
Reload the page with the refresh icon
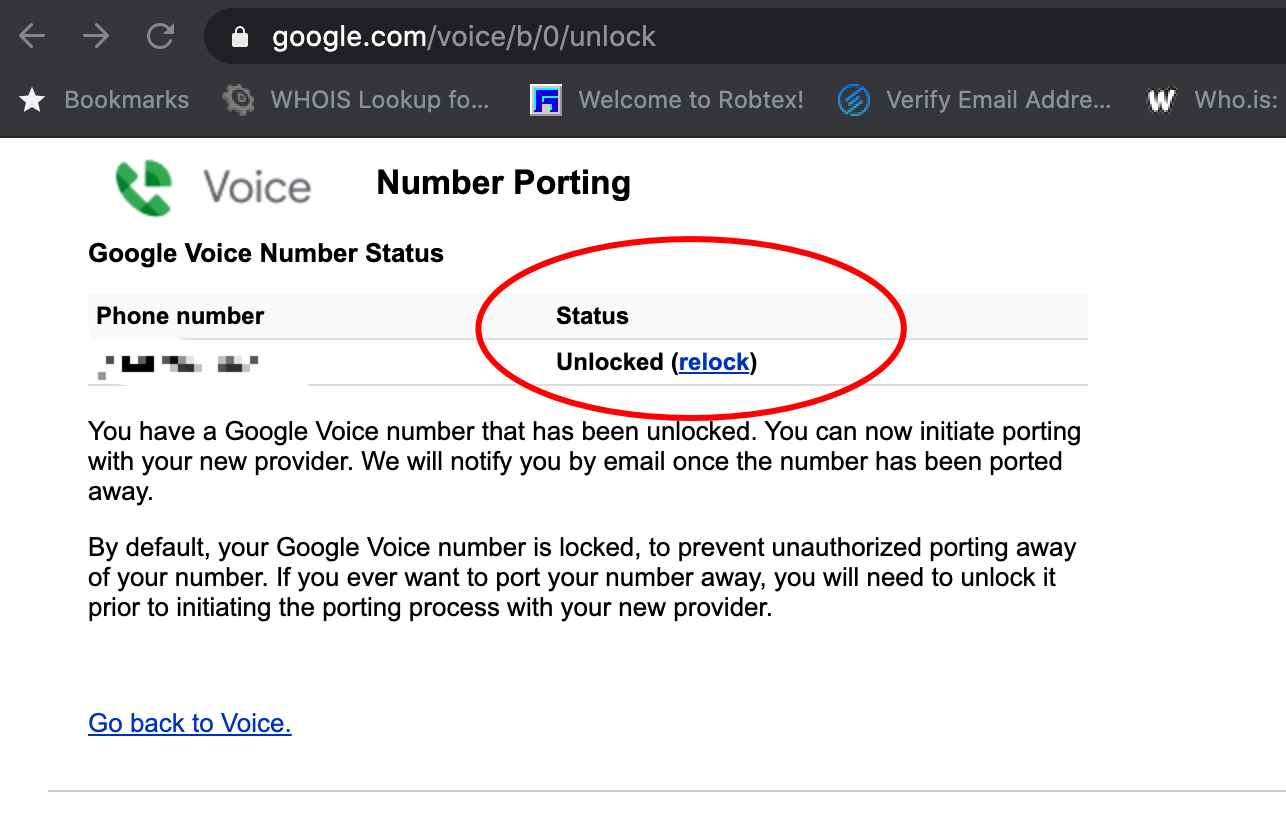[160, 37]
